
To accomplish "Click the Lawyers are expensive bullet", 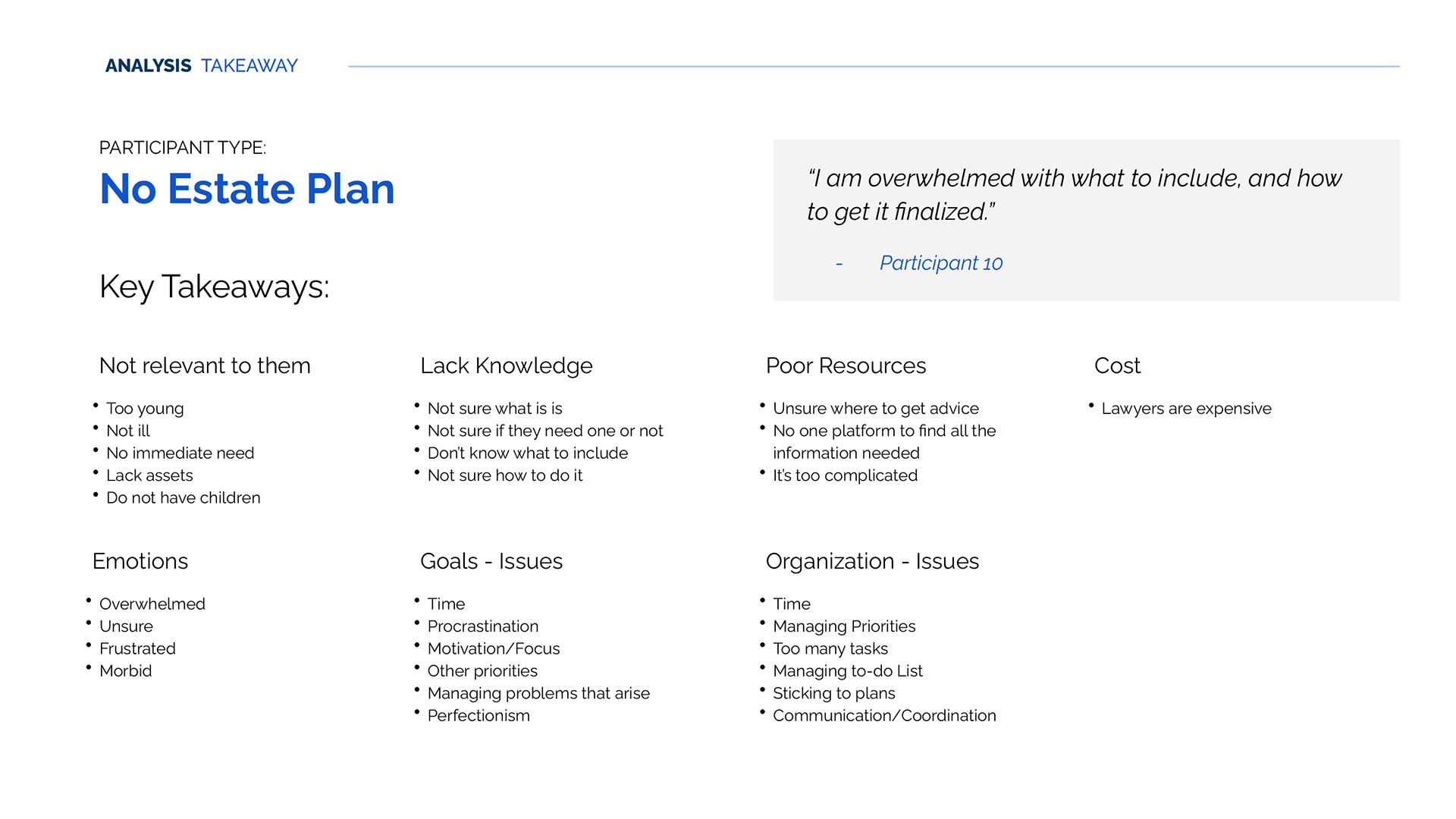I will coord(1186,409).
